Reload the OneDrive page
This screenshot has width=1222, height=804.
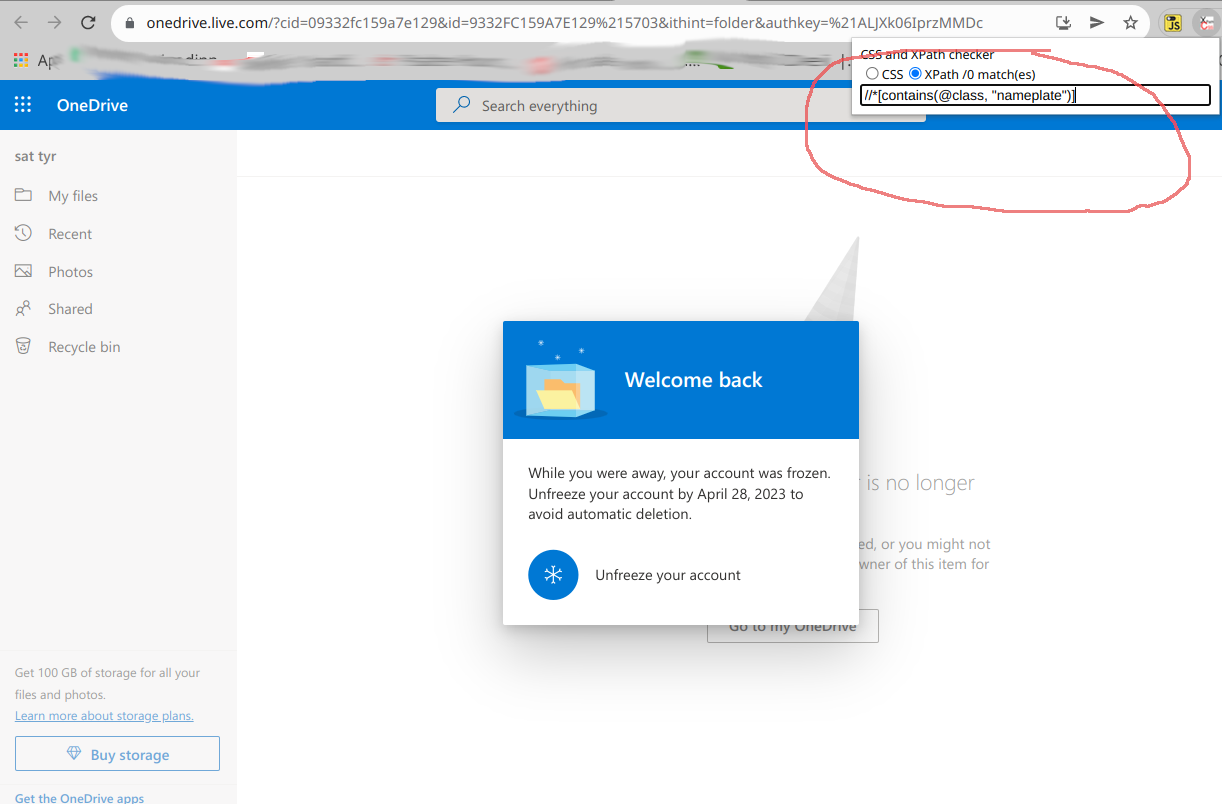88,22
